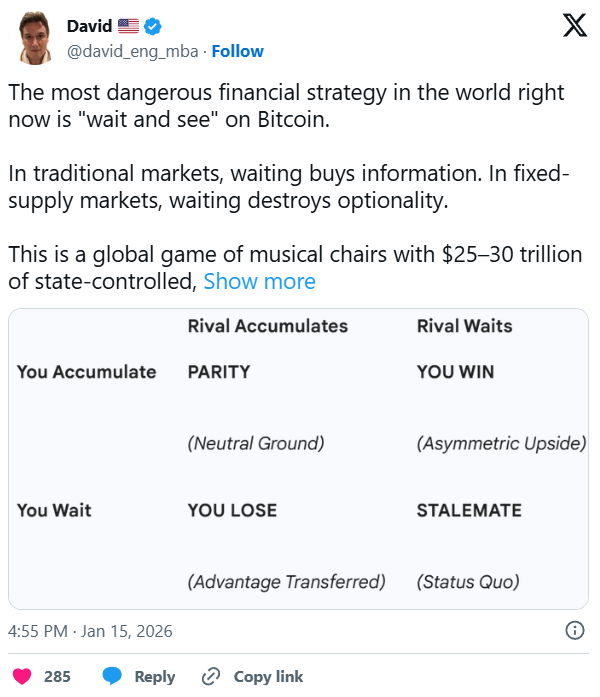Open the 4:55 PM Jan 15, 2026 timestamp
The image size is (600, 697).
coord(90,631)
